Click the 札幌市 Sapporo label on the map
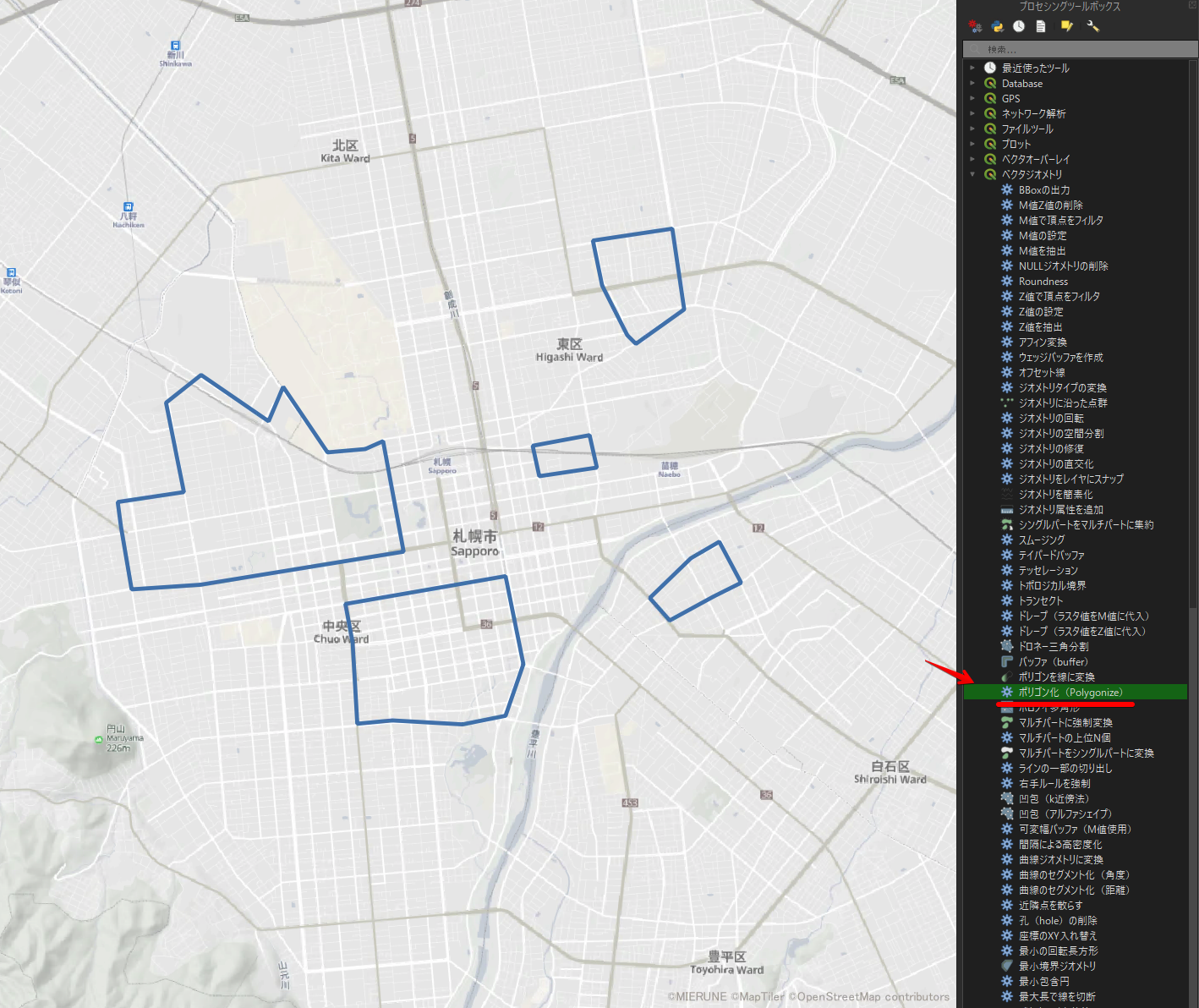1199x1008 pixels. point(474,543)
